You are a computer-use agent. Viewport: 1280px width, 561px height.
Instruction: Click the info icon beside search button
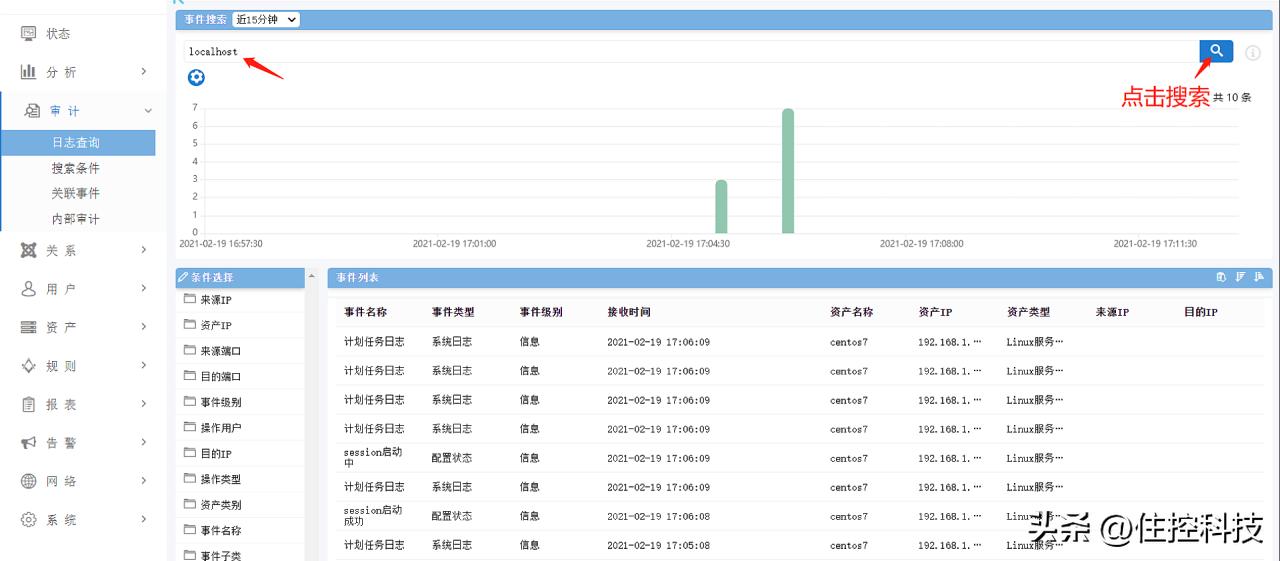1253,53
